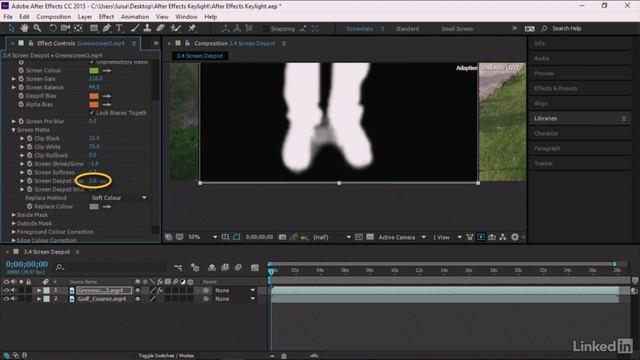Select the Clone Stamp tool
This screenshot has width=640, height=360.
[x=147, y=28]
